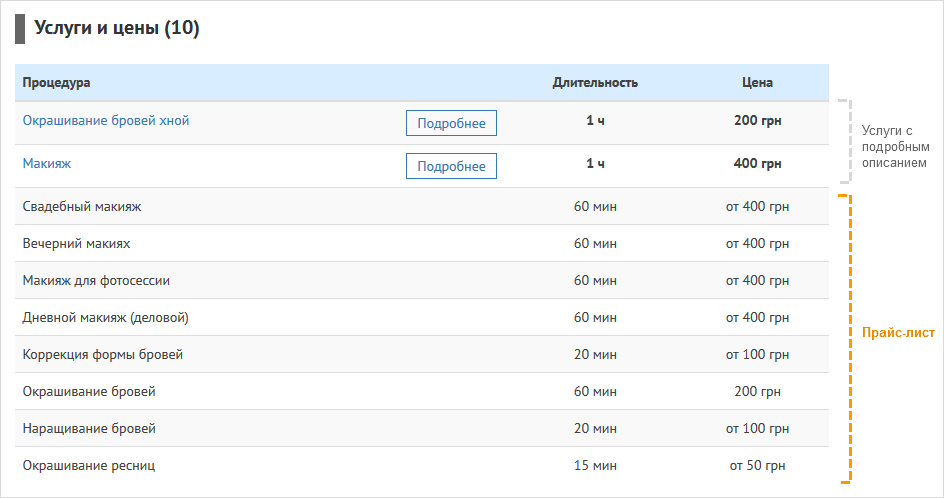Click '60 мин' duration for Вечерний макиях

pos(595,243)
